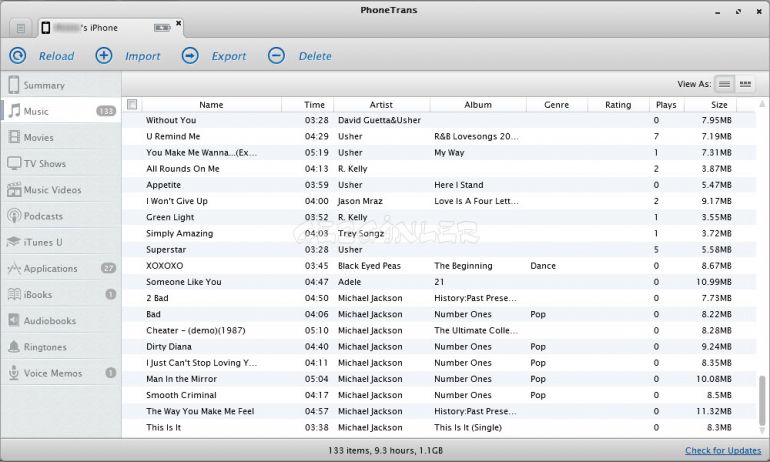
Task: Close the iPhone device tab
Action: 178,23
